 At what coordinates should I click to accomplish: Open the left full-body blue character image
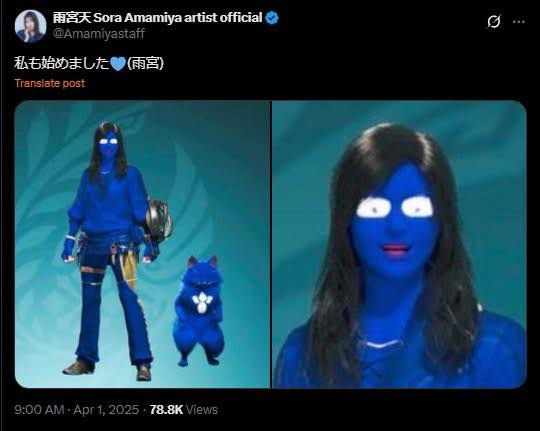143,244
